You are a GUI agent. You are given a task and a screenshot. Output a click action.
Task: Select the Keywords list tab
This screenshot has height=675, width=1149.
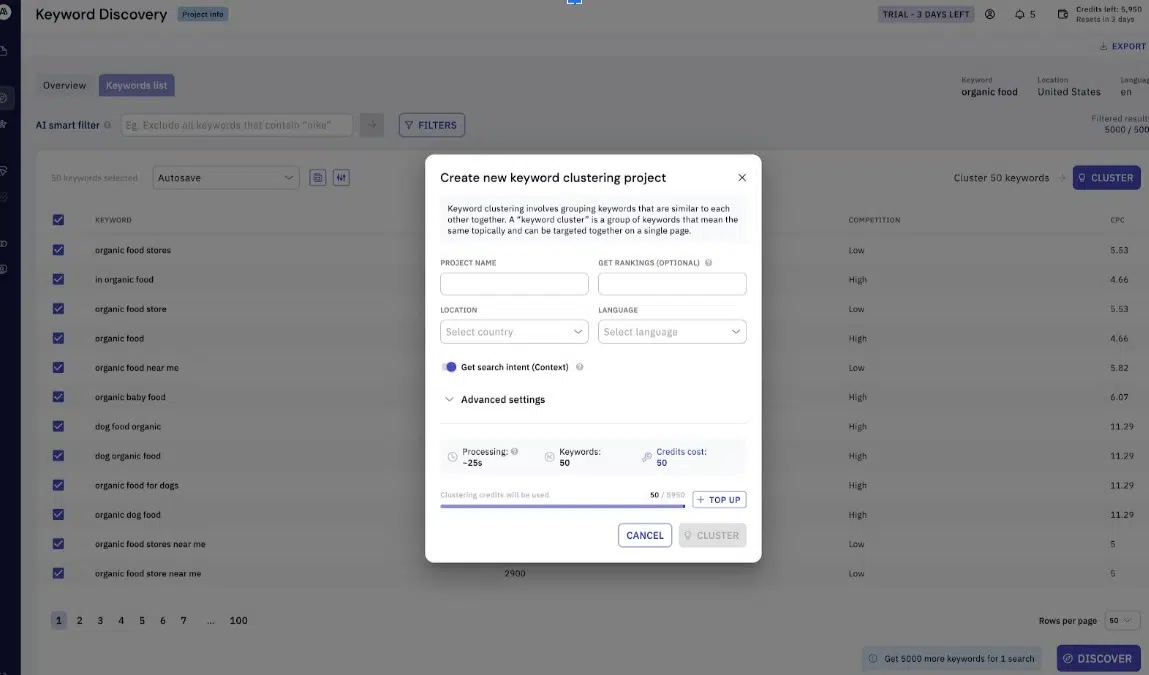(136, 85)
